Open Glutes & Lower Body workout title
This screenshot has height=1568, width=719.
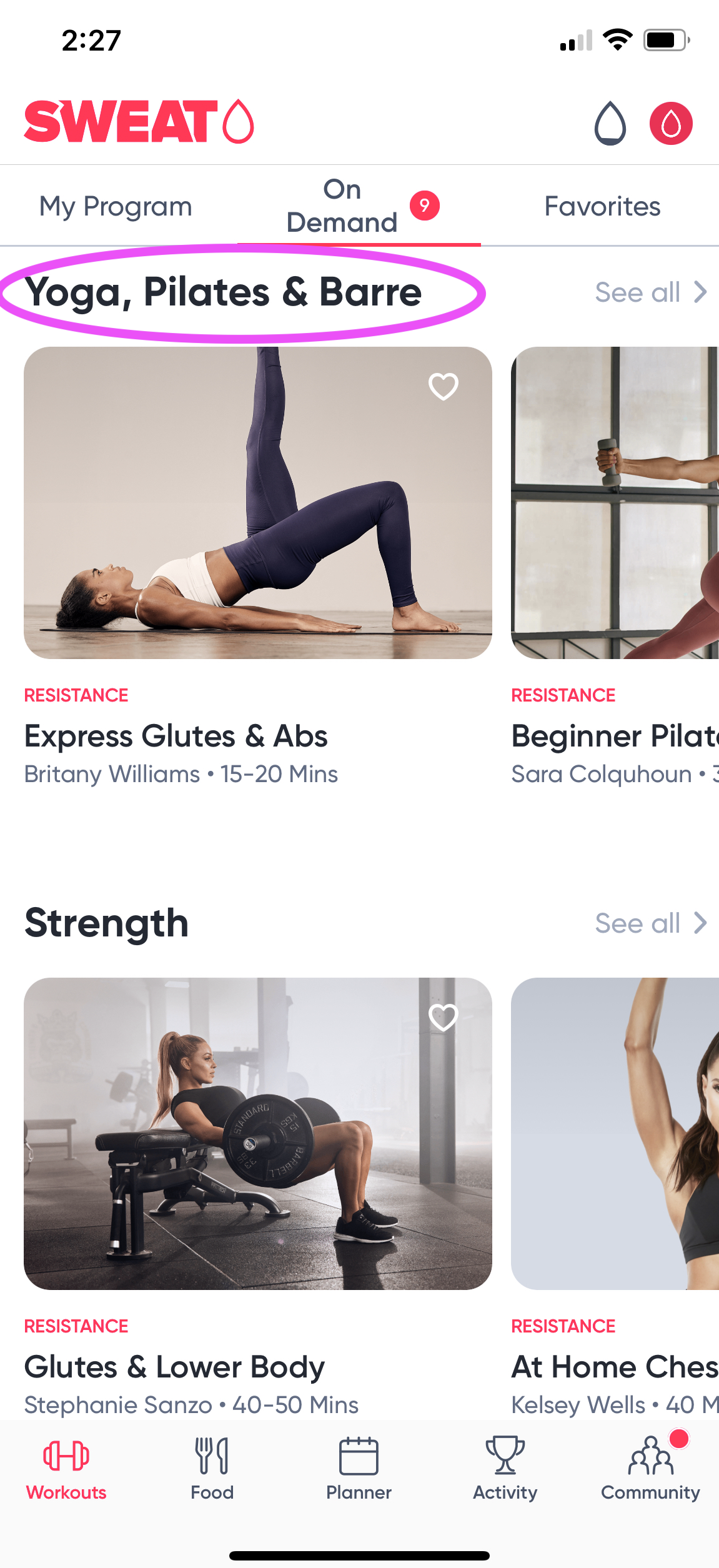coord(174,1367)
